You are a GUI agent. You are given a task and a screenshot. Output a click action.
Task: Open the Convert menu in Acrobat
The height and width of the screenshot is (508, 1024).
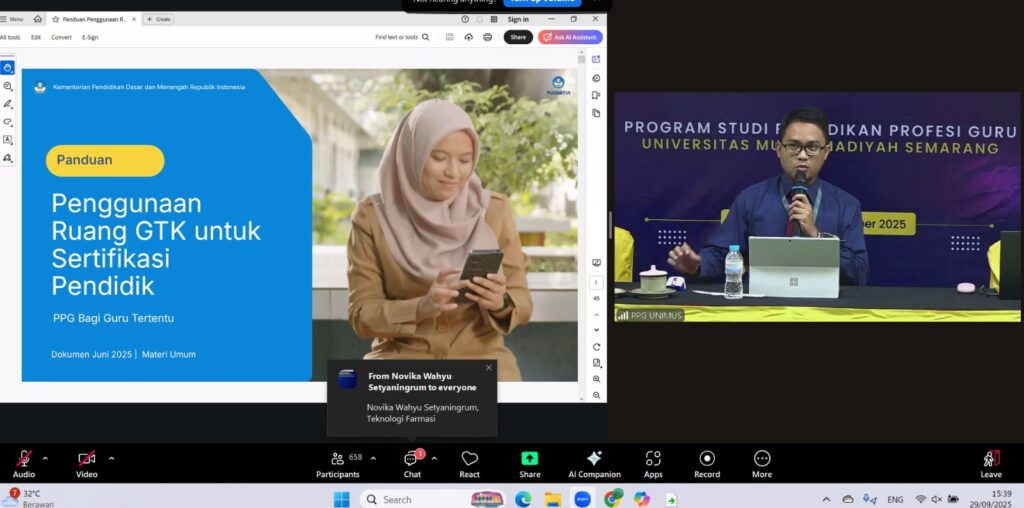click(x=61, y=37)
